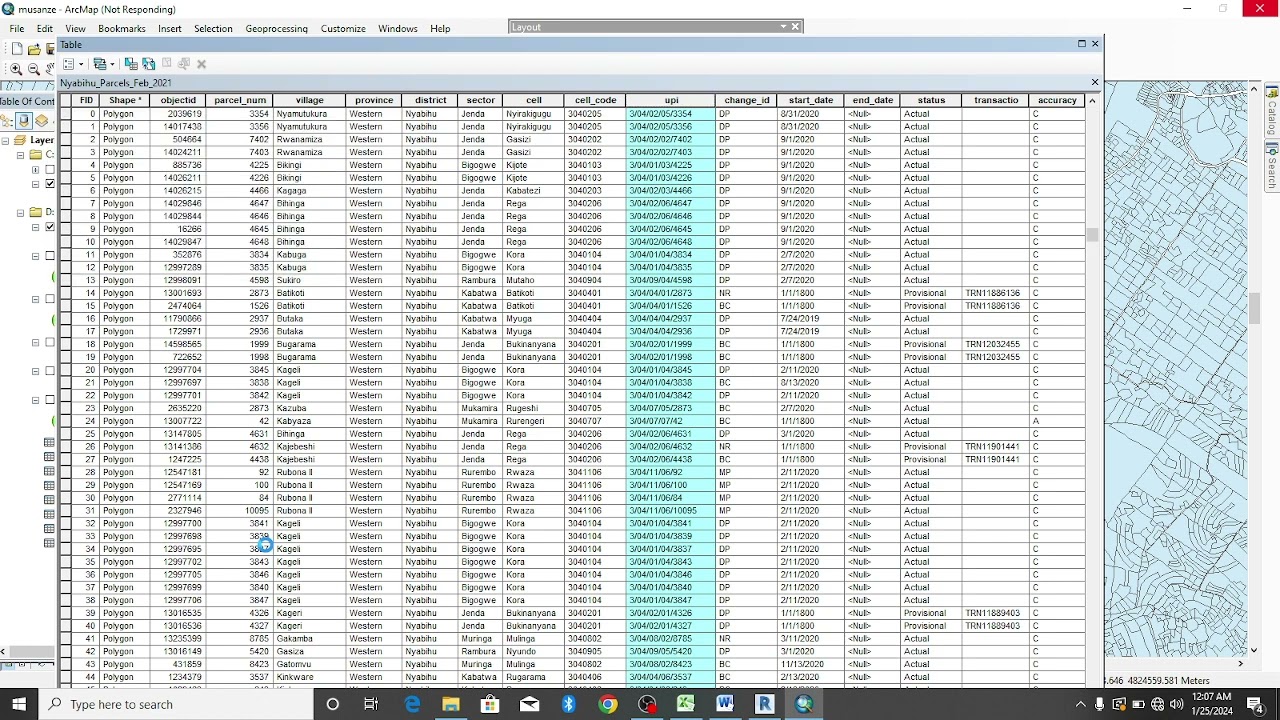Click the Select By Attributes icon

131,64
